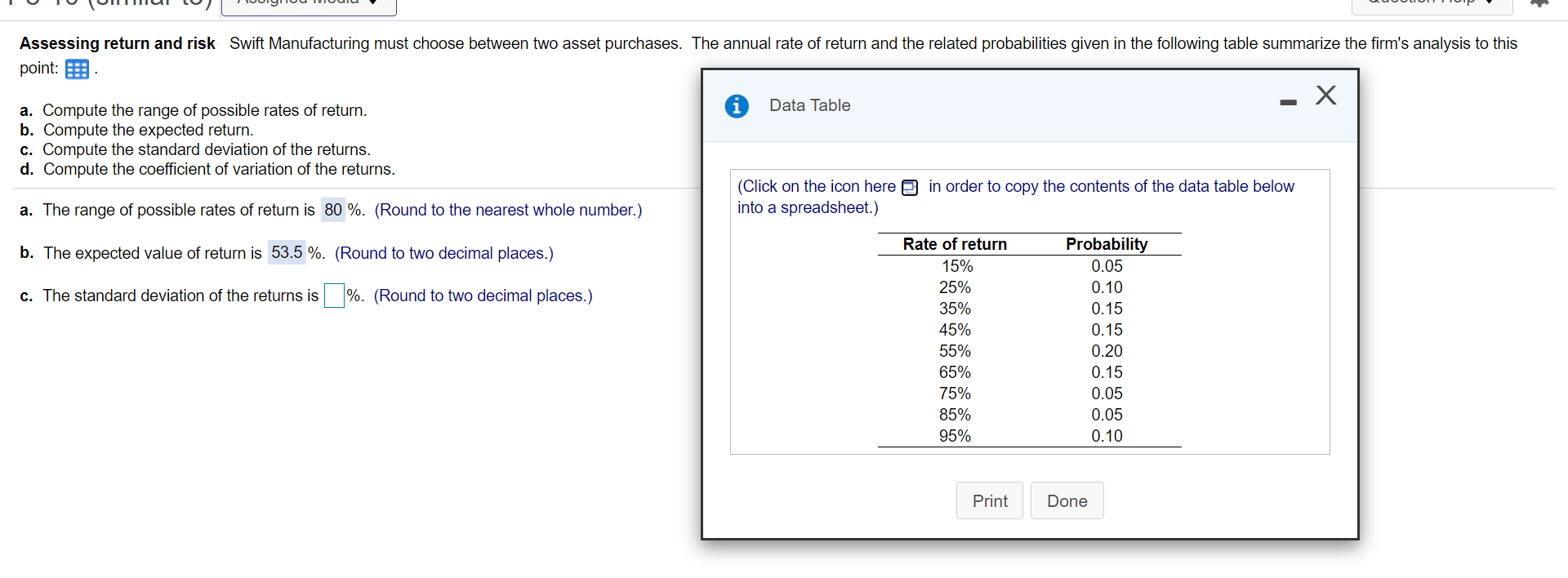Click probability 0.10 in the 95% row
1568x578 pixels.
(1107, 436)
